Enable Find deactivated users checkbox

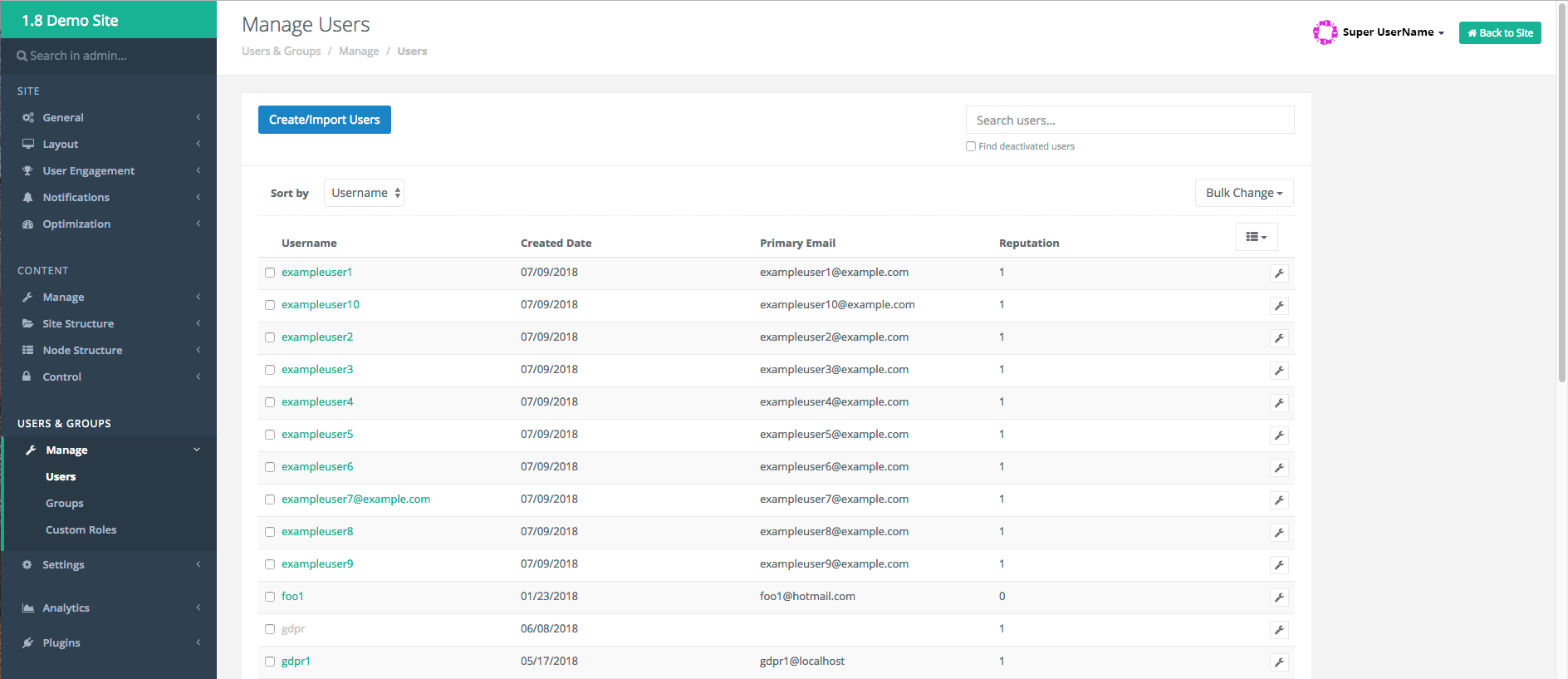[x=971, y=146]
